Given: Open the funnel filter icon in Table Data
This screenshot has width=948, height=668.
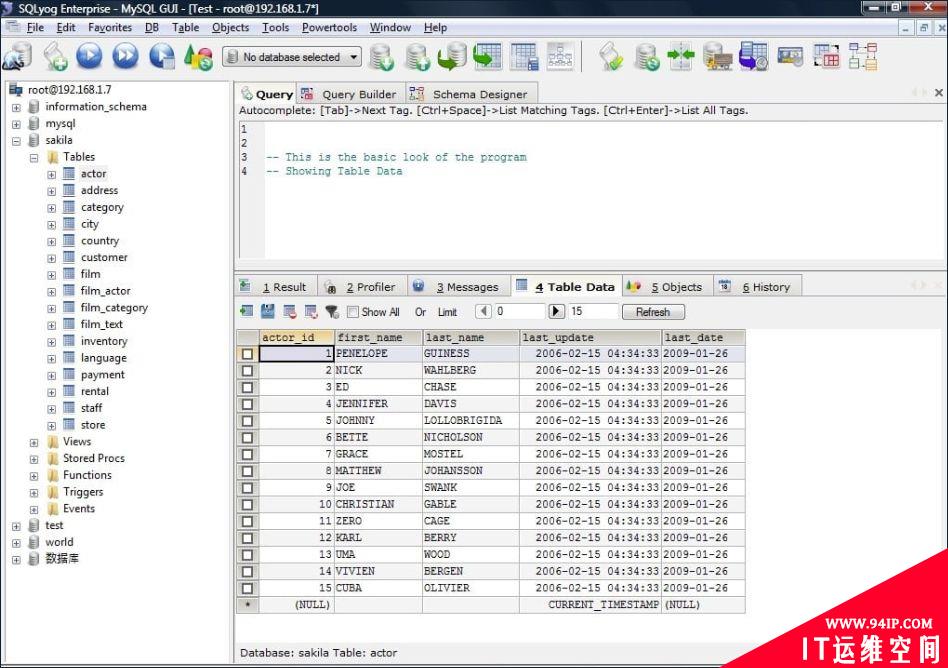Looking at the screenshot, I should [332, 311].
